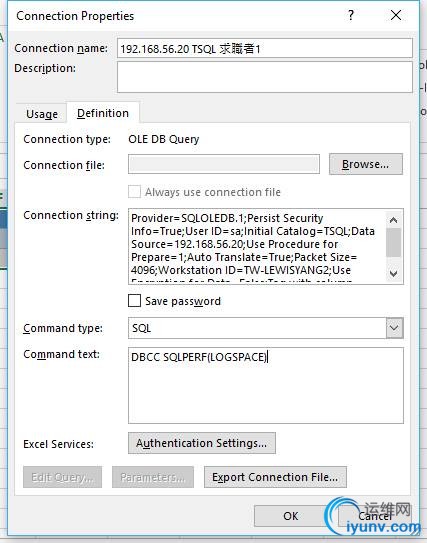Viewport: 427px width, 543px height.
Task: Click the connection string scroll down arrow
Action: tap(393, 273)
